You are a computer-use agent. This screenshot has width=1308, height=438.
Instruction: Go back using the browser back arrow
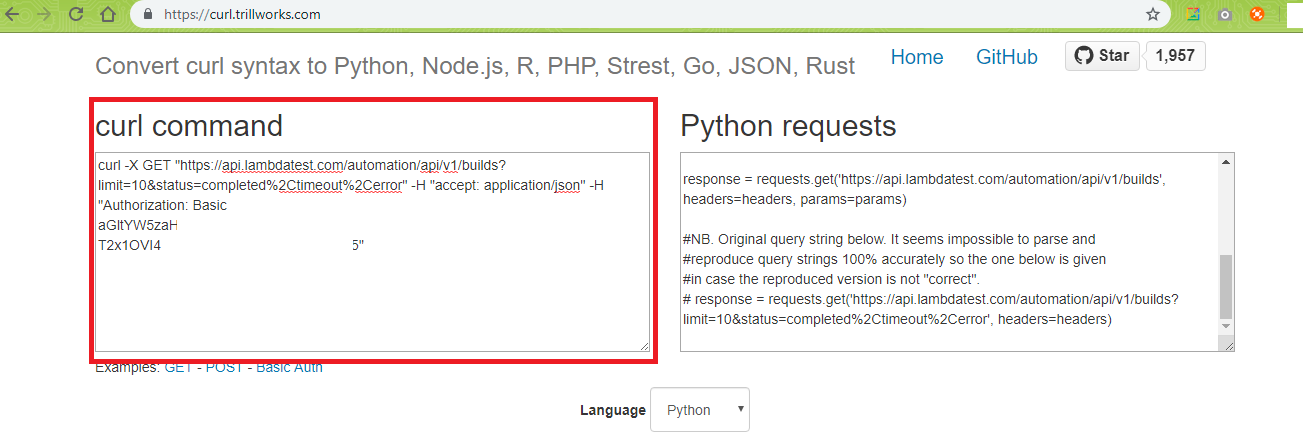click(14, 14)
